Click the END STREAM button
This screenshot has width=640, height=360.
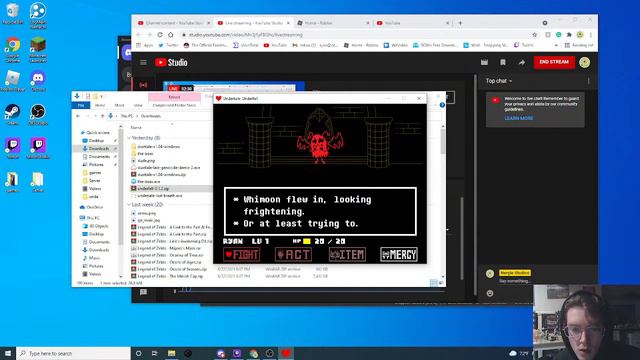(554, 62)
